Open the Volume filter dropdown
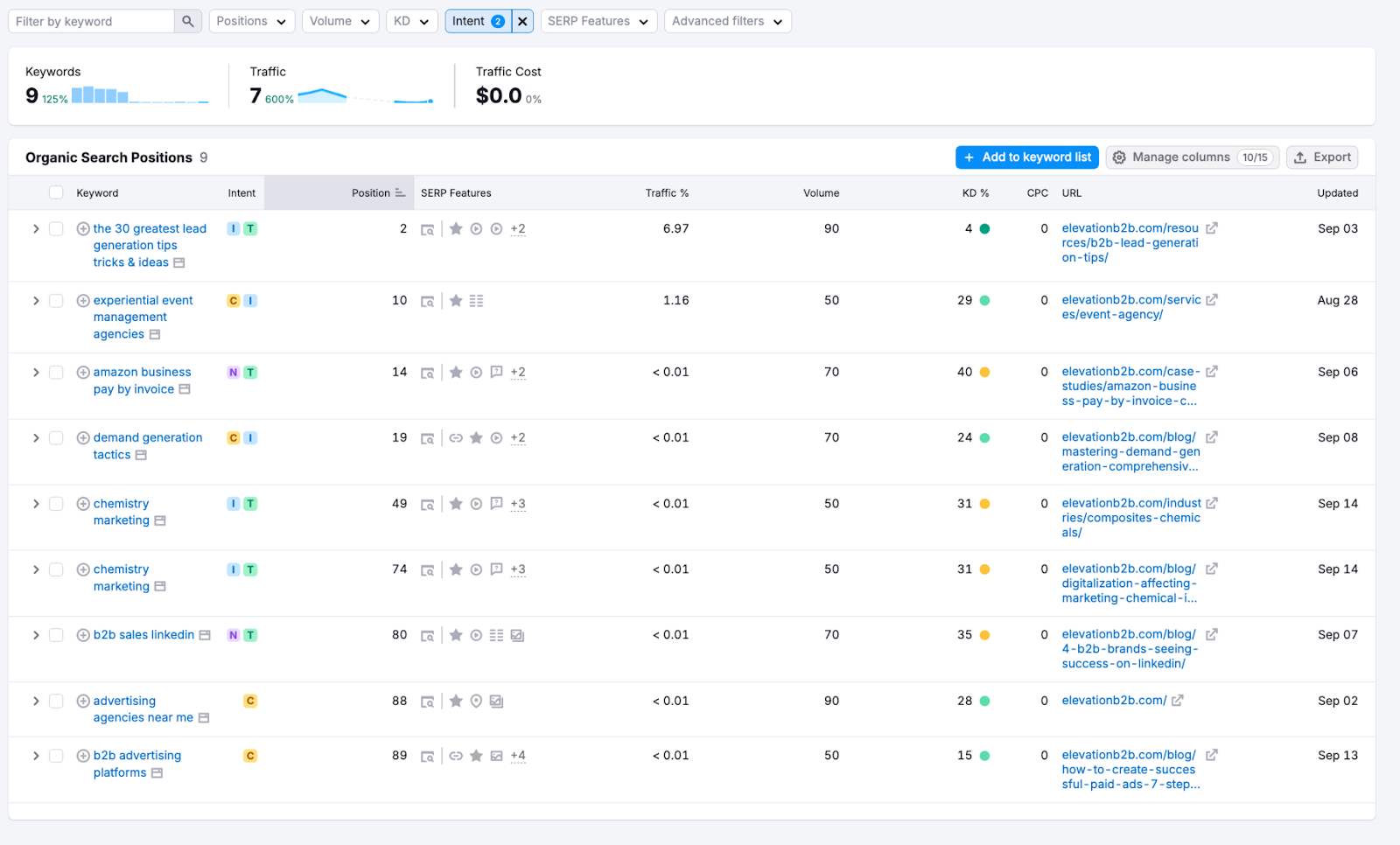Screen dimensions: 1400x845 click(x=340, y=21)
